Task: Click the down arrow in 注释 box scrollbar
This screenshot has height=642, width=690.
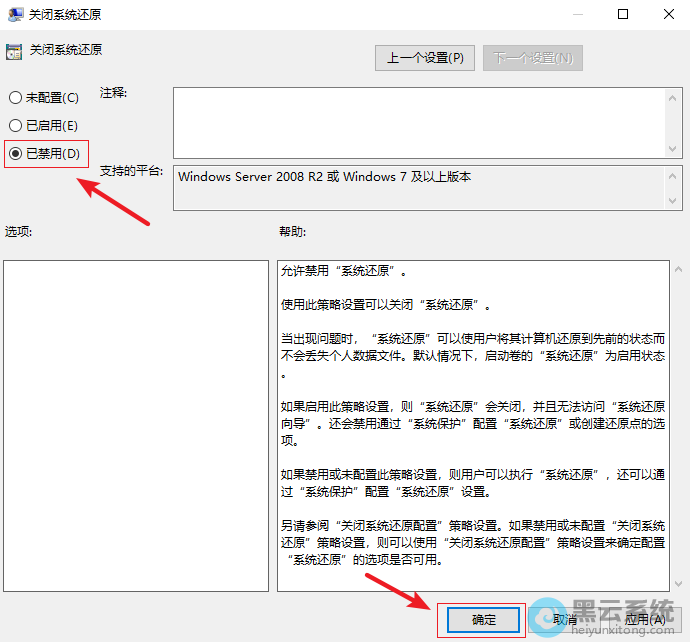Action: (673, 148)
